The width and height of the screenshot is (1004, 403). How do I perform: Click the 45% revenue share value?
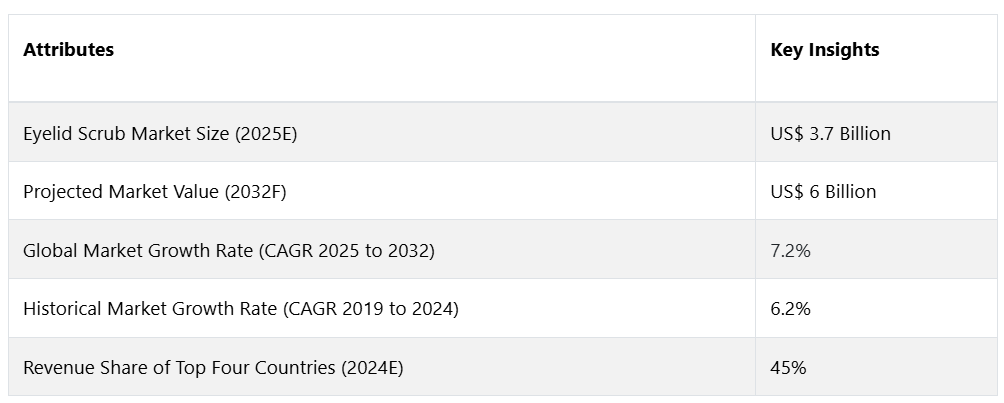coord(788,368)
